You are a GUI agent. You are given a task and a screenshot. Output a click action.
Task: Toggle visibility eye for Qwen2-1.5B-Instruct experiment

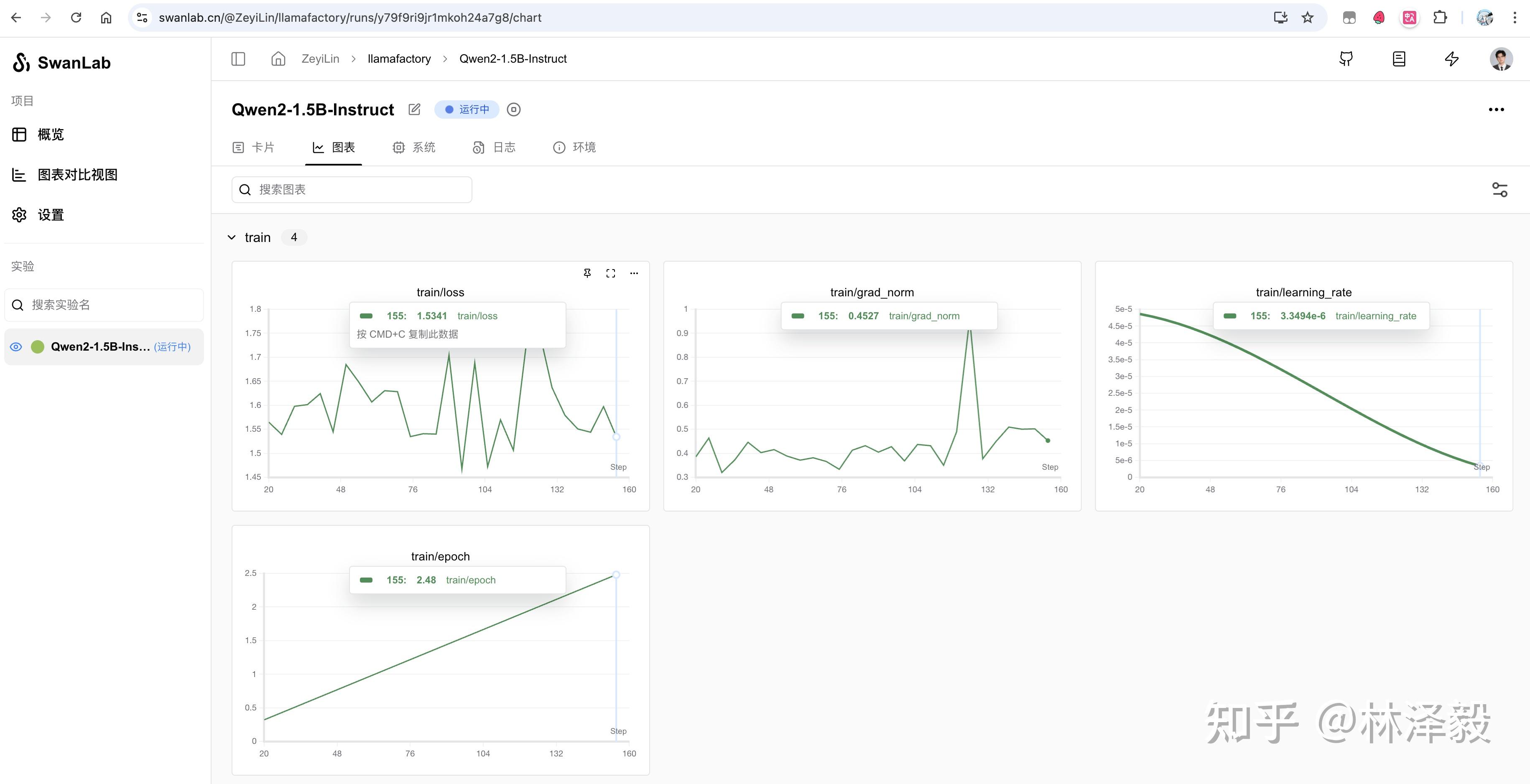[16, 347]
